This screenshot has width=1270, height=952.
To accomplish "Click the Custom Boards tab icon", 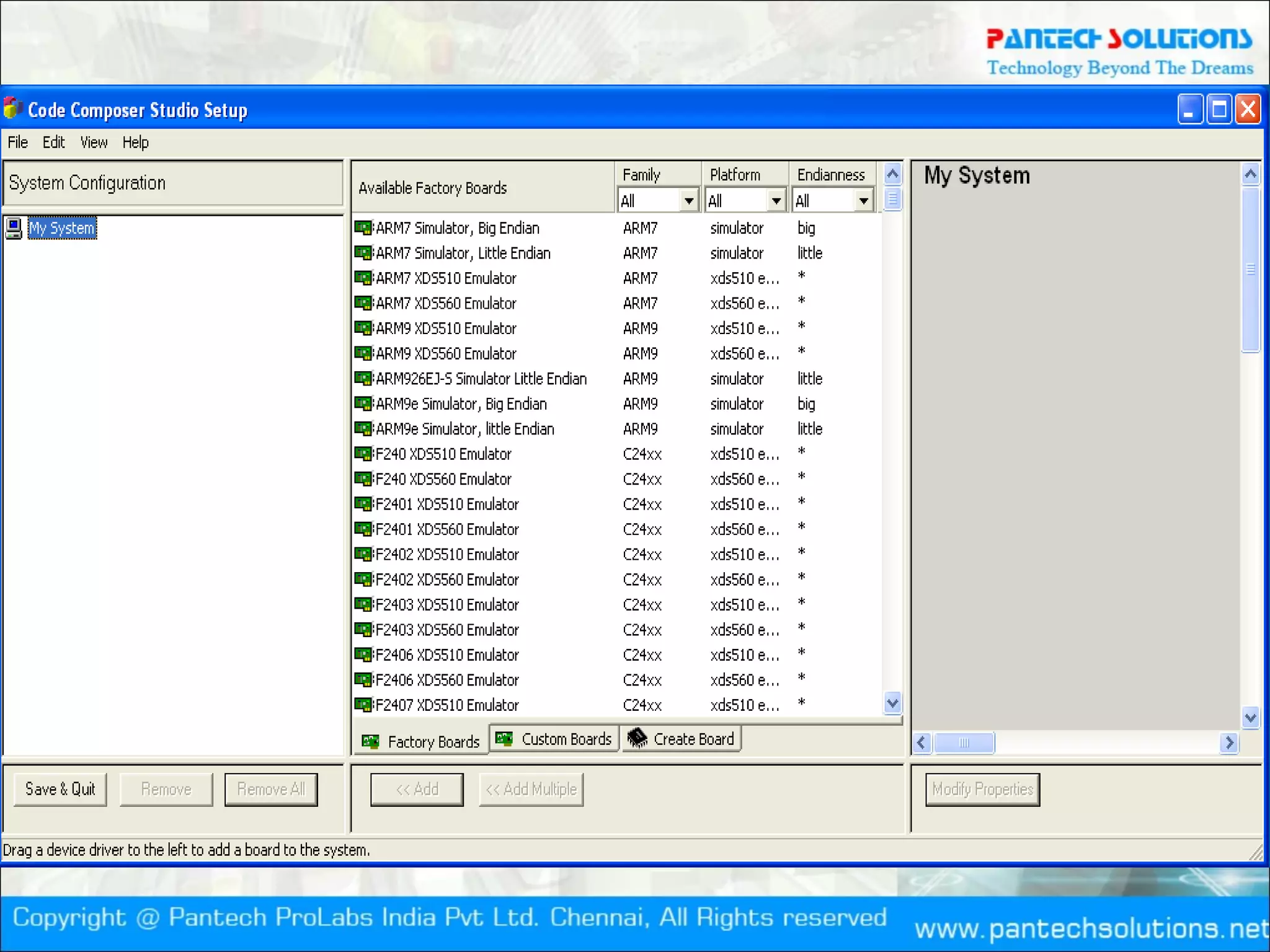I will tap(504, 738).
